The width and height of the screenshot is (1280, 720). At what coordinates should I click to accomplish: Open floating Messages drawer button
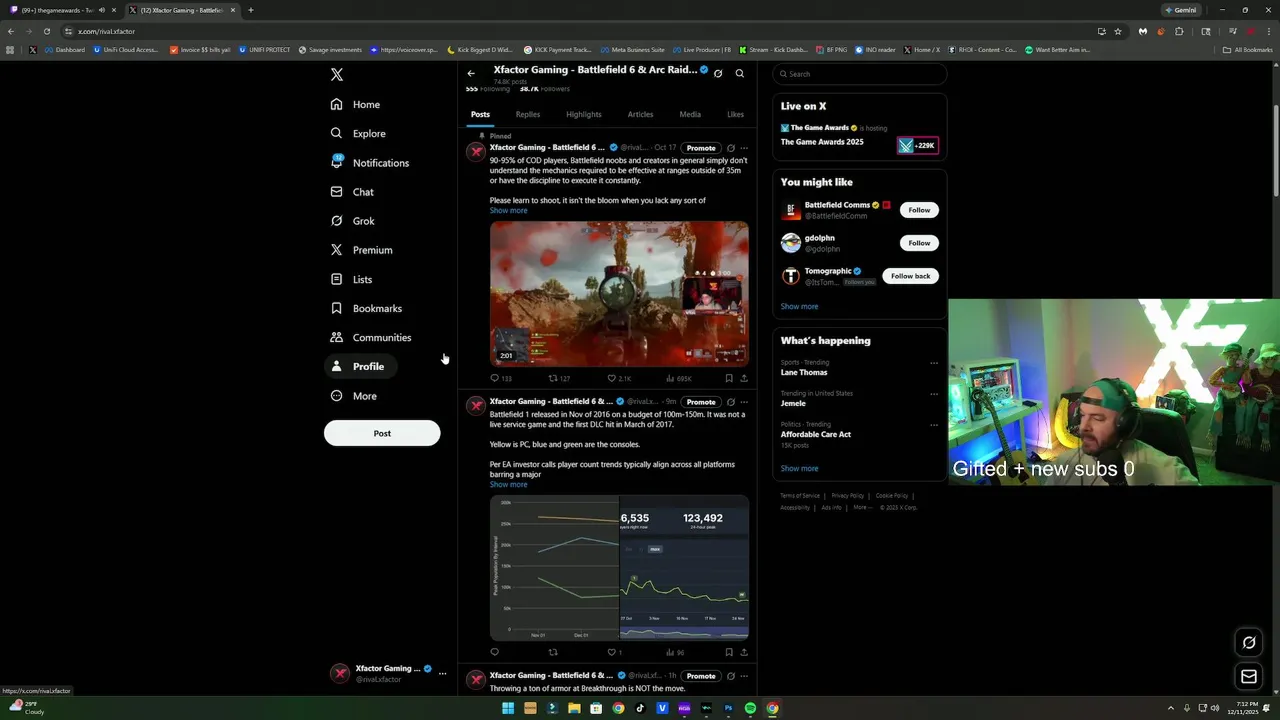pyautogui.click(x=1249, y=677)
